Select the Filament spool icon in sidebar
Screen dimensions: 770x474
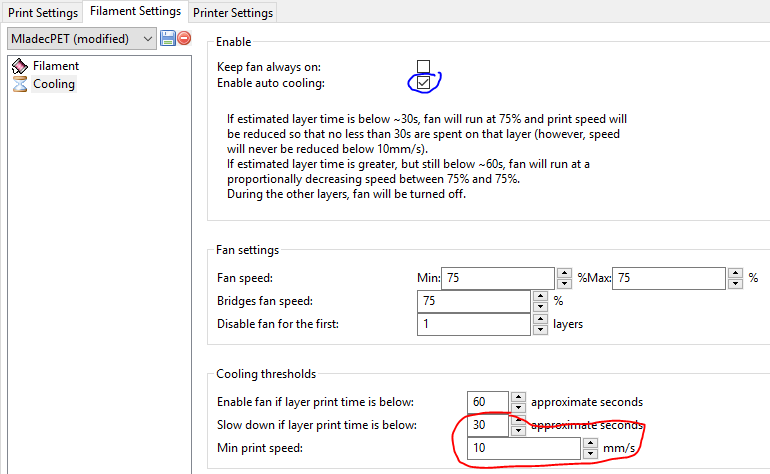(x=19, y=66)
